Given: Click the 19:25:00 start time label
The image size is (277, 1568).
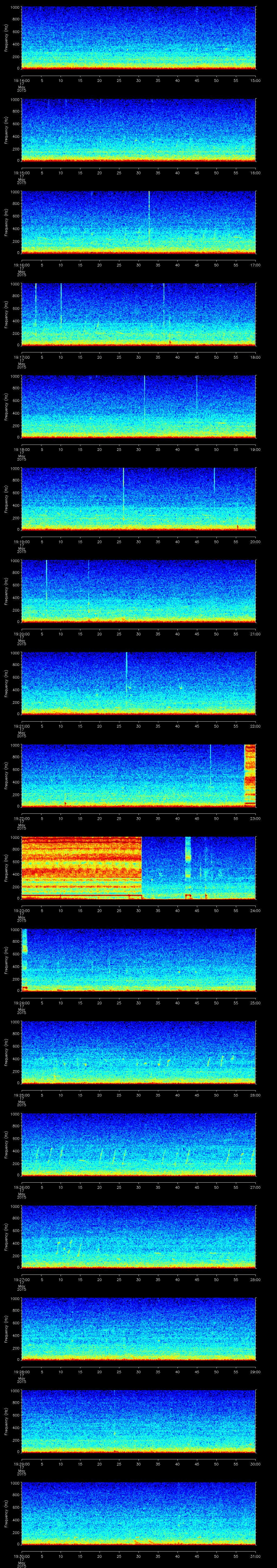Looking at the screenshot, I should (21, 1095).
